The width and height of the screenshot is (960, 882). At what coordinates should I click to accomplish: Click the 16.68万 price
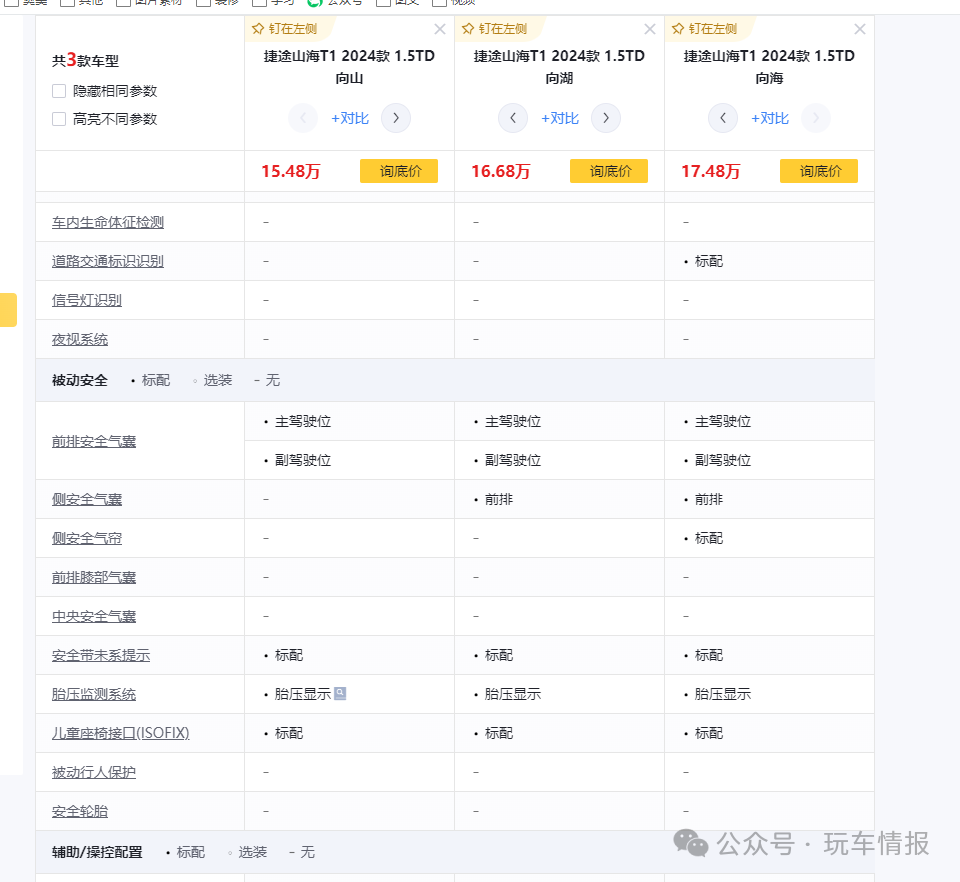tap(501, 171)
